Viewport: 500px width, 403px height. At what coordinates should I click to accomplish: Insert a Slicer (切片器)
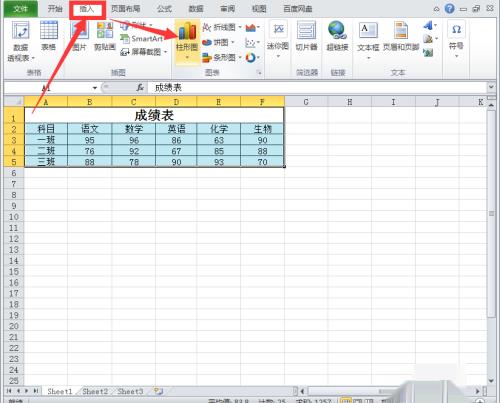(306, 36)
